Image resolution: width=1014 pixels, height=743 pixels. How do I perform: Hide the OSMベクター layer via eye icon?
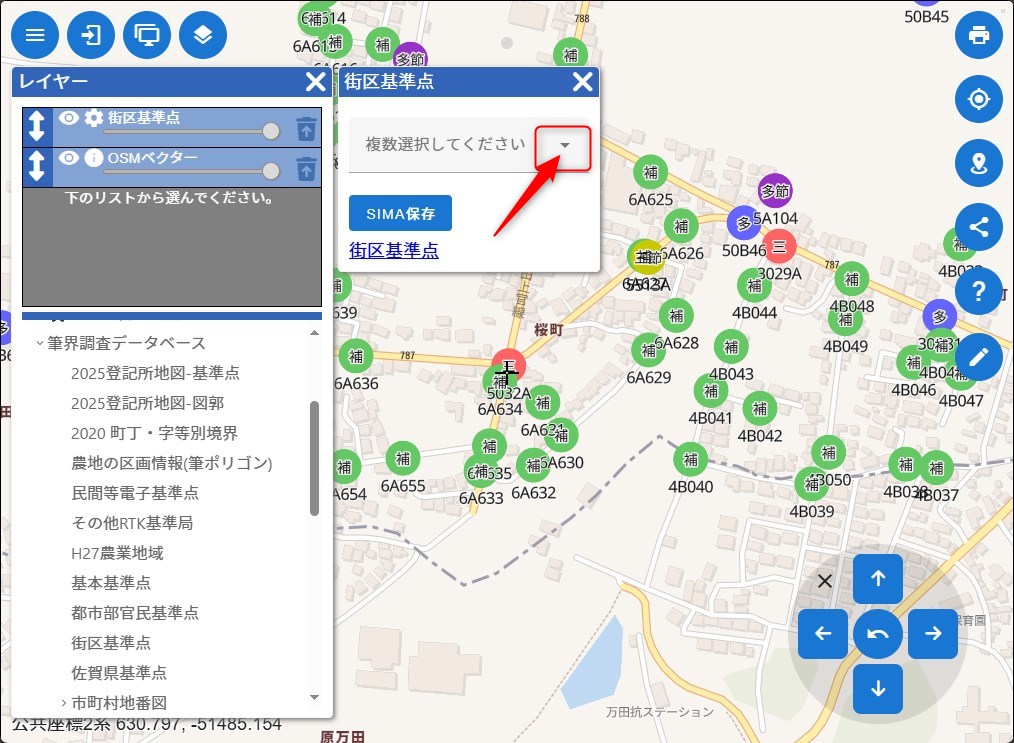pos(68,158)
